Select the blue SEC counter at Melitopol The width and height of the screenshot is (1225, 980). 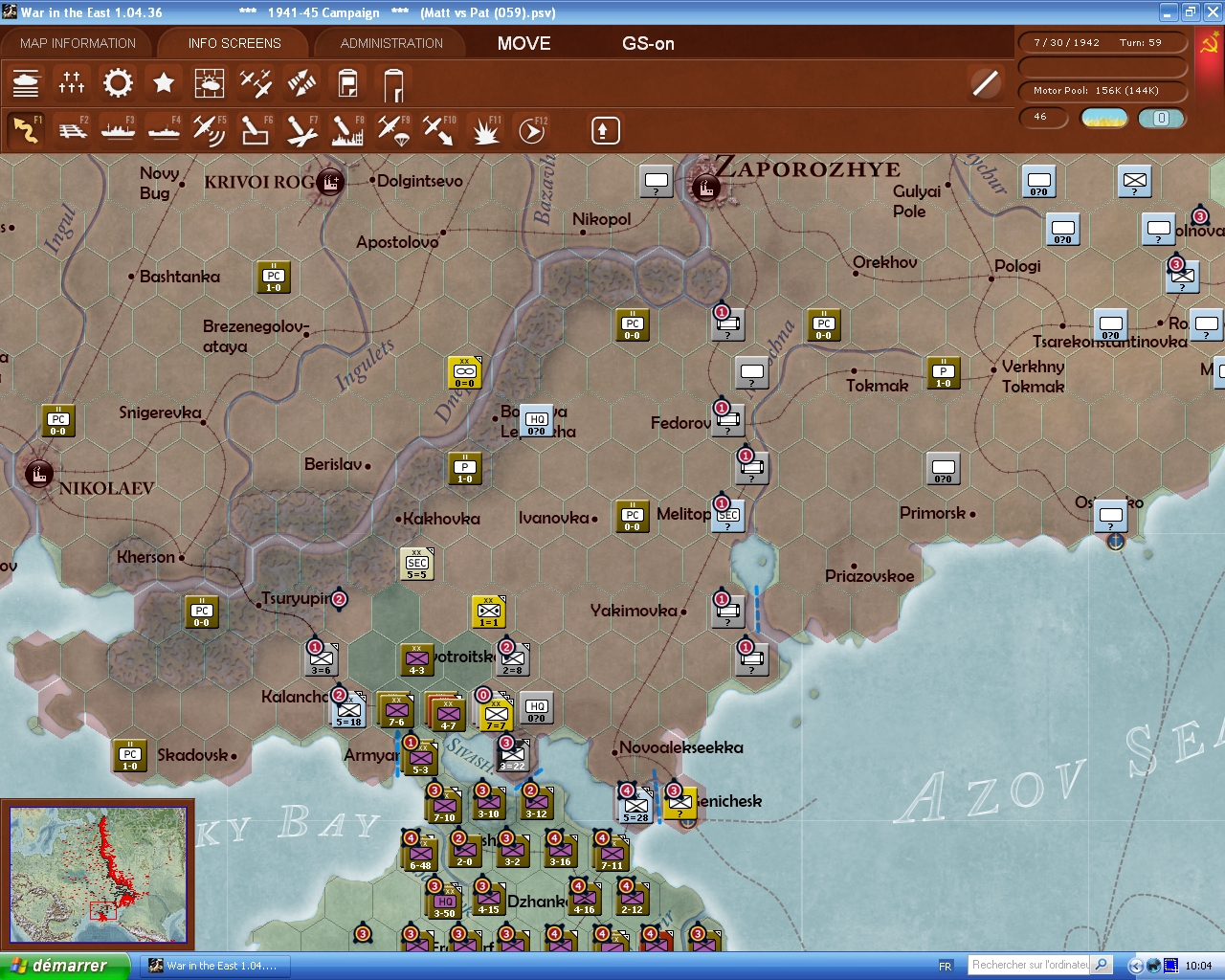click(728, 517)
